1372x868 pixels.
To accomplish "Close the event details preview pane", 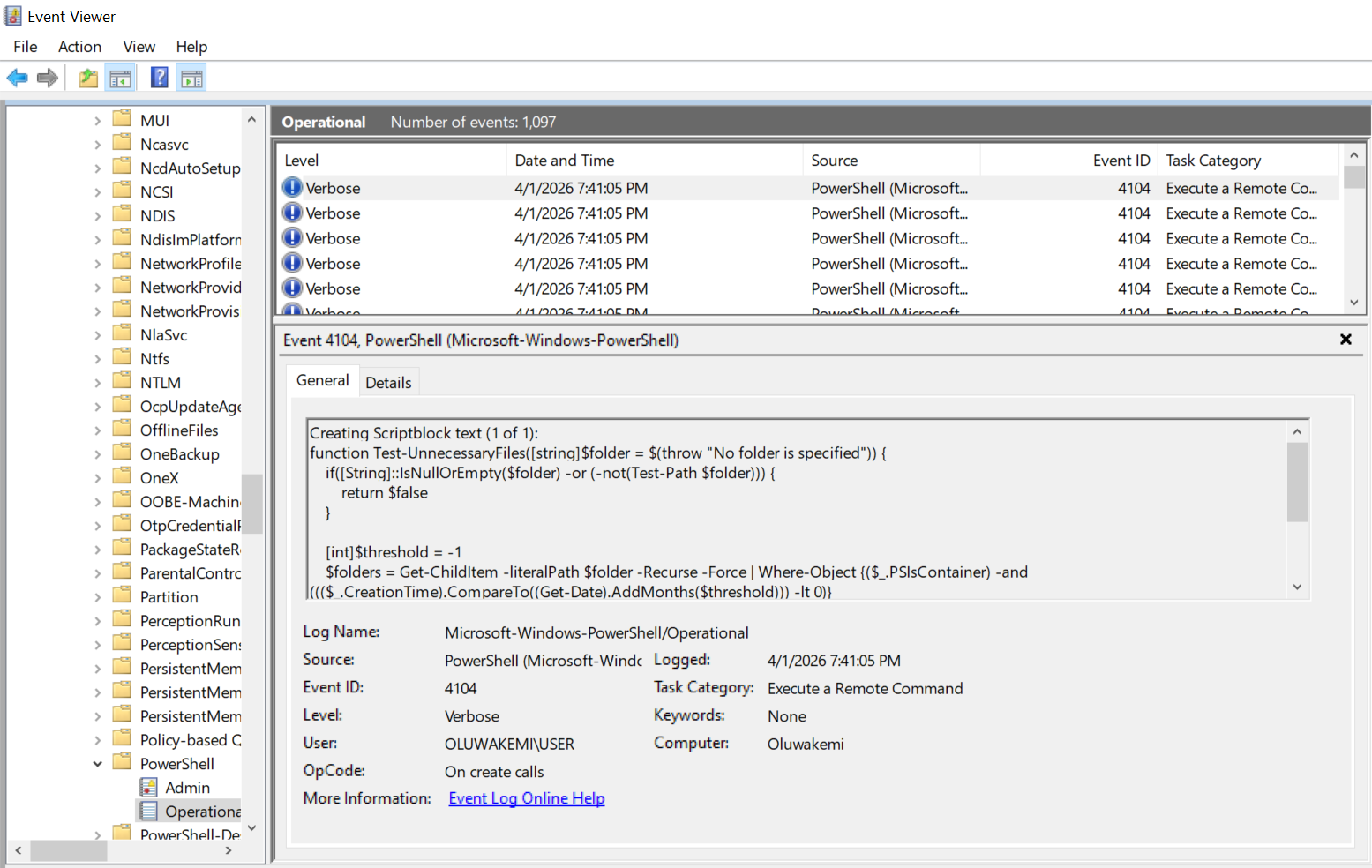I will click(x=1346, y=339).
